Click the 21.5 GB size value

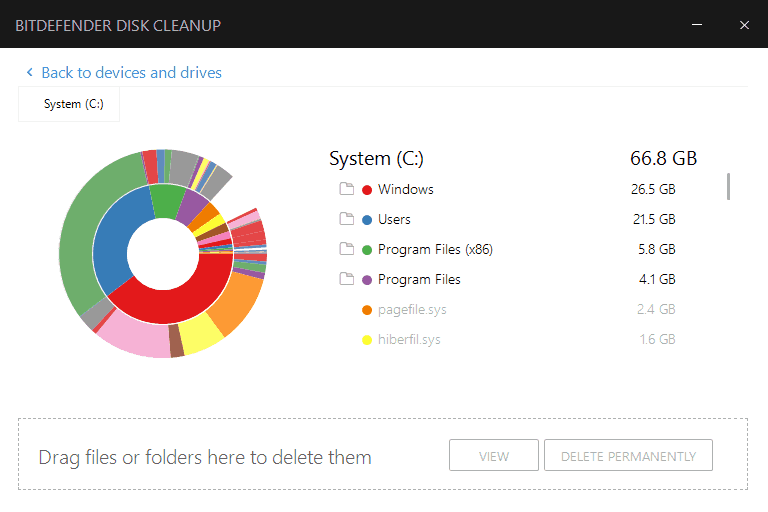tap(654, 219)
